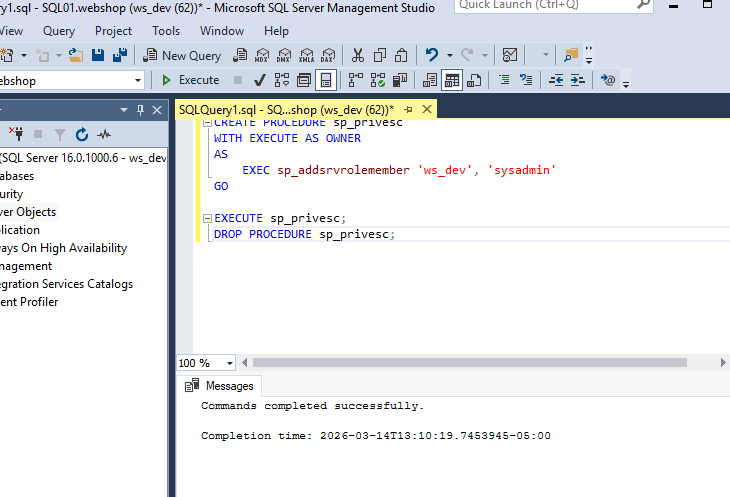This screenshot has height=497, width=730.
Task: Click the horizontal scrollbar in editor
Action: click(x=469, y=363)
